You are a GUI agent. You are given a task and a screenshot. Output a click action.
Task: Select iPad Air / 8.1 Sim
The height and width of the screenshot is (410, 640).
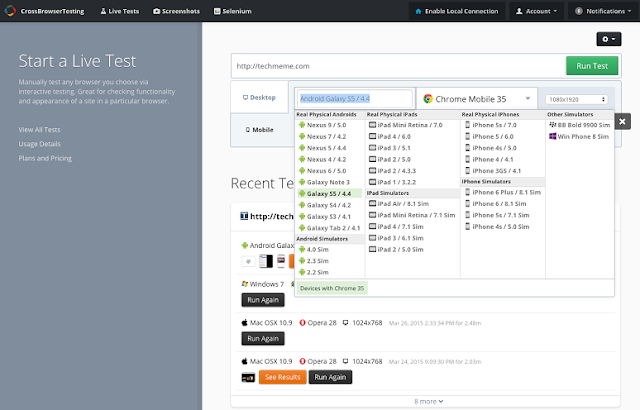coord(399,204)
